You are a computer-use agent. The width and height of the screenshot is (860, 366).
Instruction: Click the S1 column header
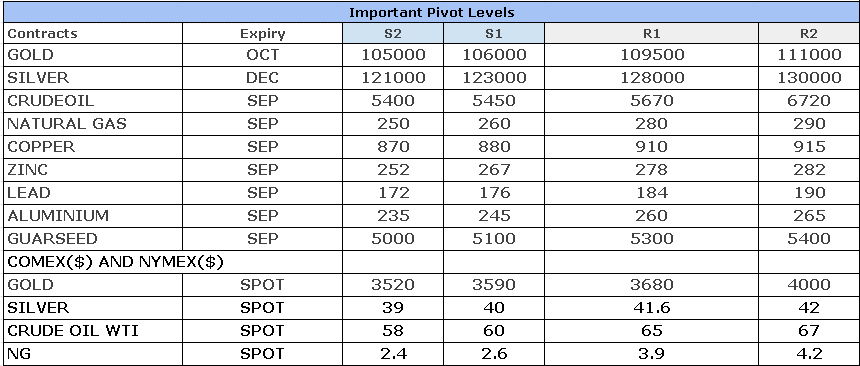click(494, 33)
